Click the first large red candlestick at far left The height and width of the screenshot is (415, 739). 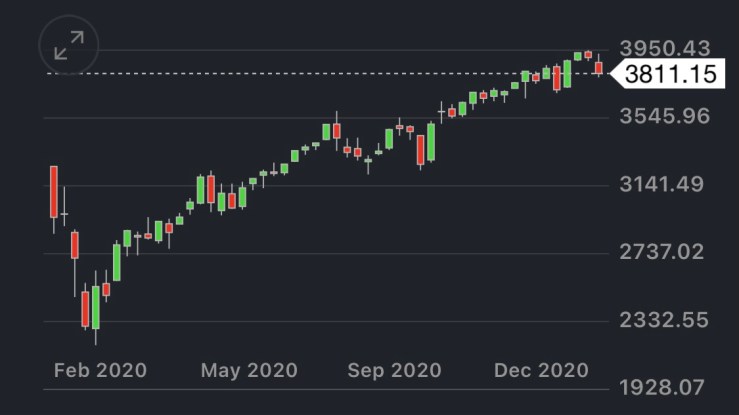[x=53, y=192]
